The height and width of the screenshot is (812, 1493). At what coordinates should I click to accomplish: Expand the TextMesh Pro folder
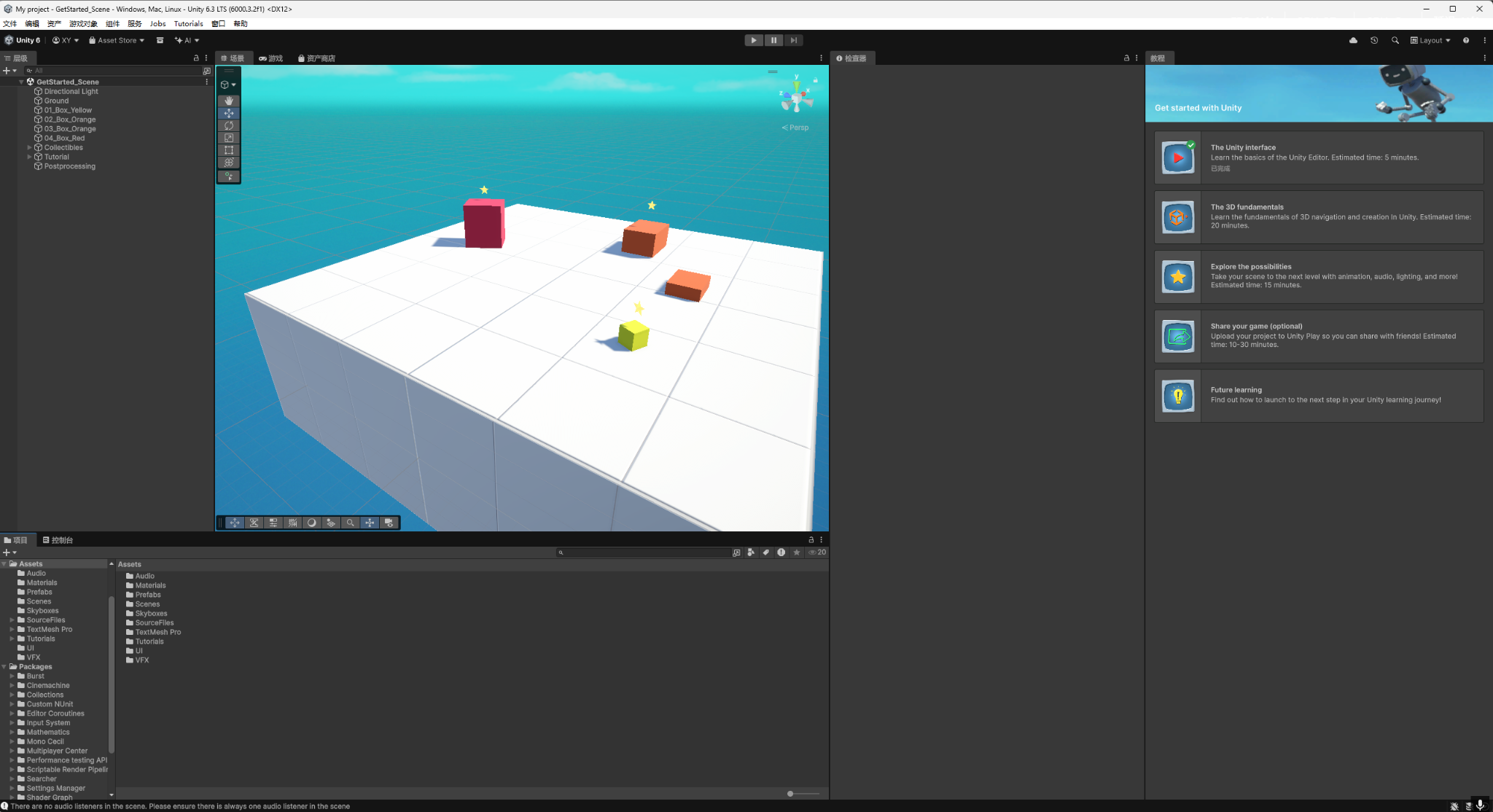[x=12, y=629]
